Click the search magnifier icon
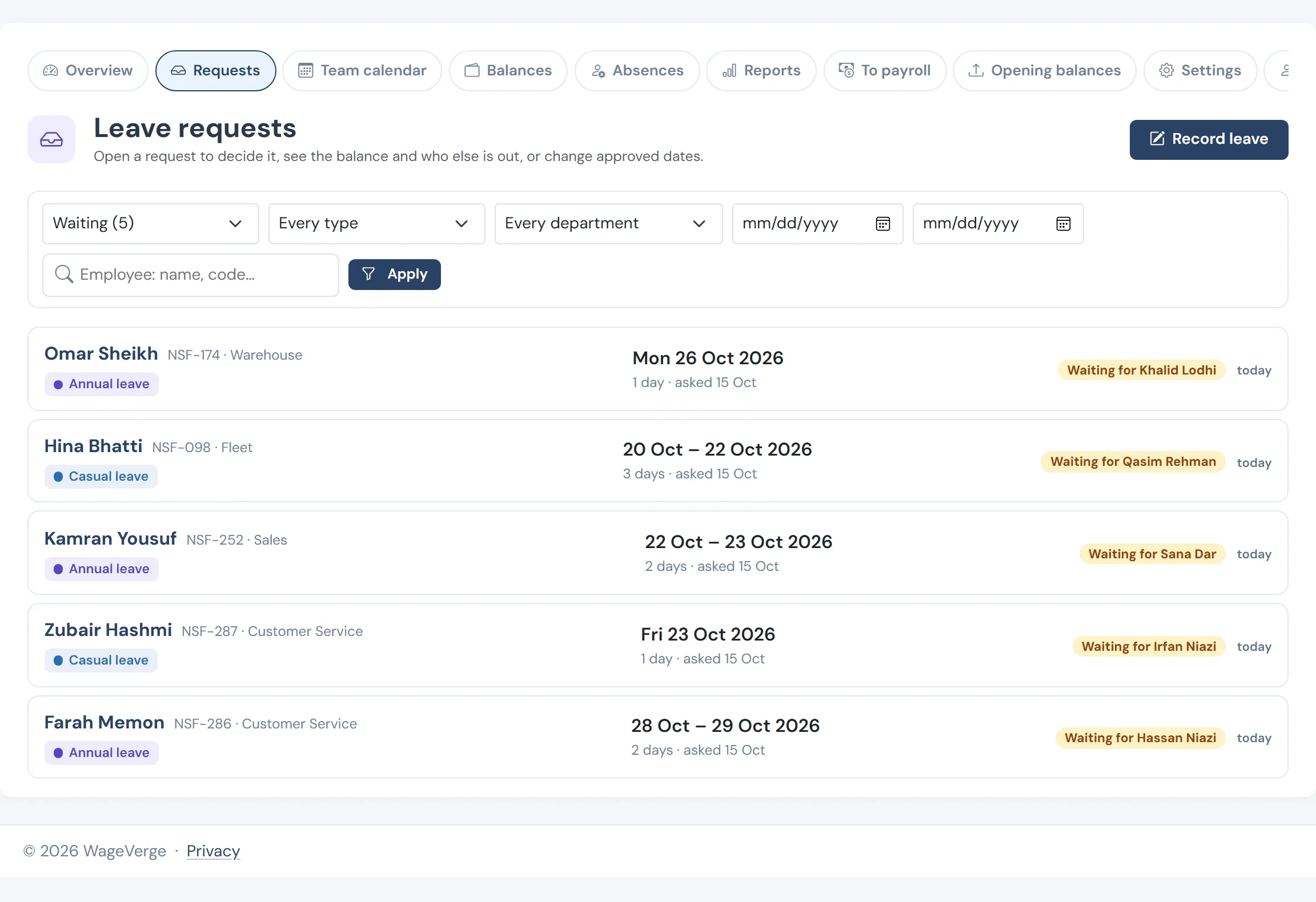Image resolution: width=1316 pixels, height=902 pixels. click(x=64, y=275)
